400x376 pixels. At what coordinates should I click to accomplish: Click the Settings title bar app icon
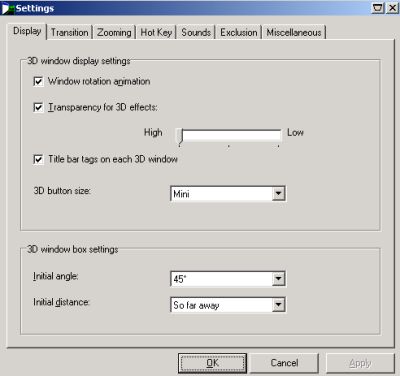(x=8, y=8)
